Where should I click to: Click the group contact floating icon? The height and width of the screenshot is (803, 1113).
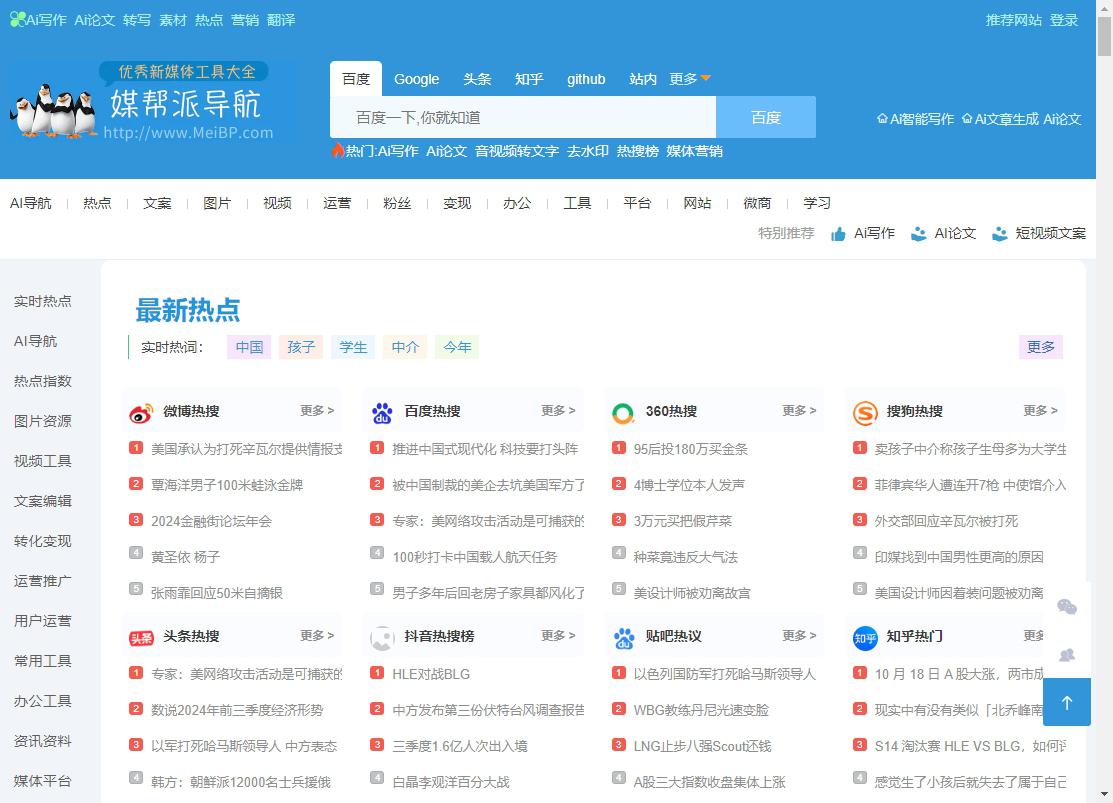coord(1067,655)
